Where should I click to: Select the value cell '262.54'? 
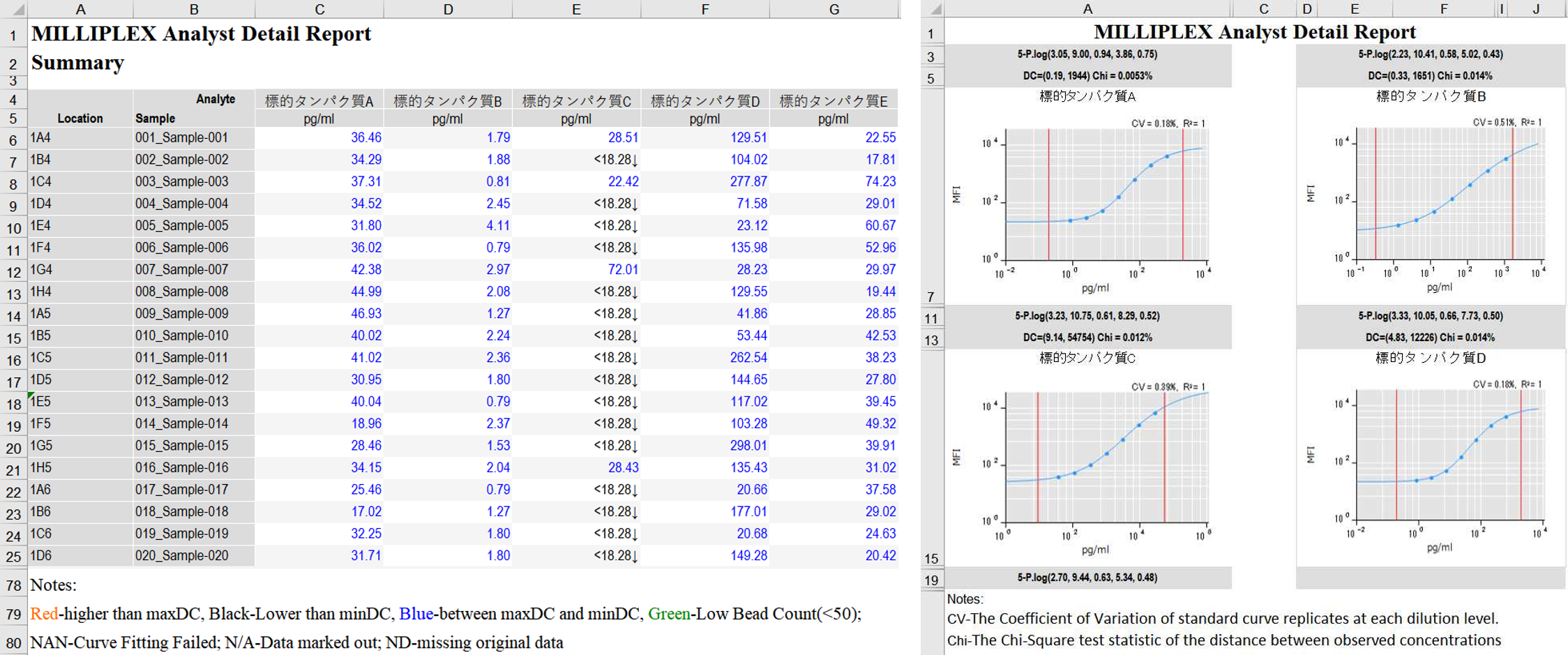(705, 357)
